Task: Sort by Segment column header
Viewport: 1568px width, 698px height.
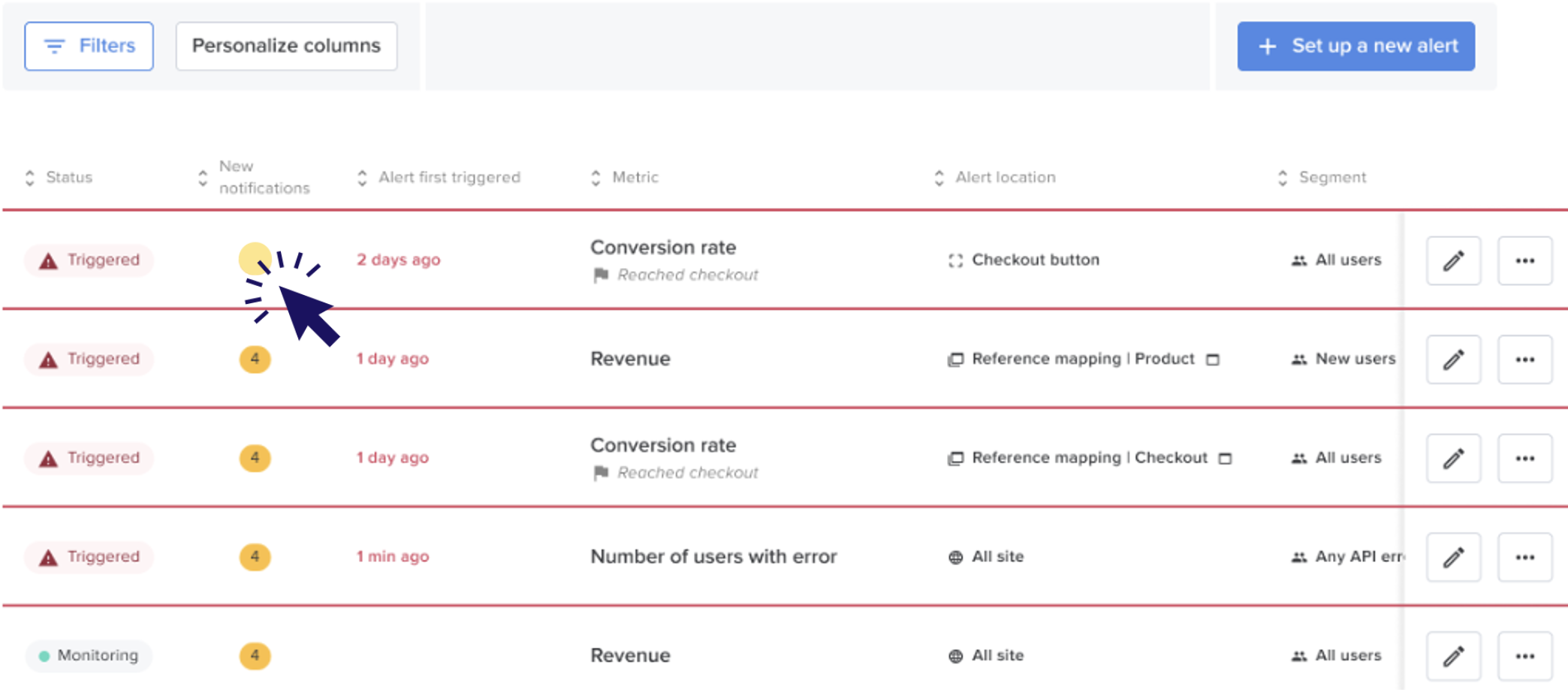Action: pyautogui.click(x=1322, y=177)
